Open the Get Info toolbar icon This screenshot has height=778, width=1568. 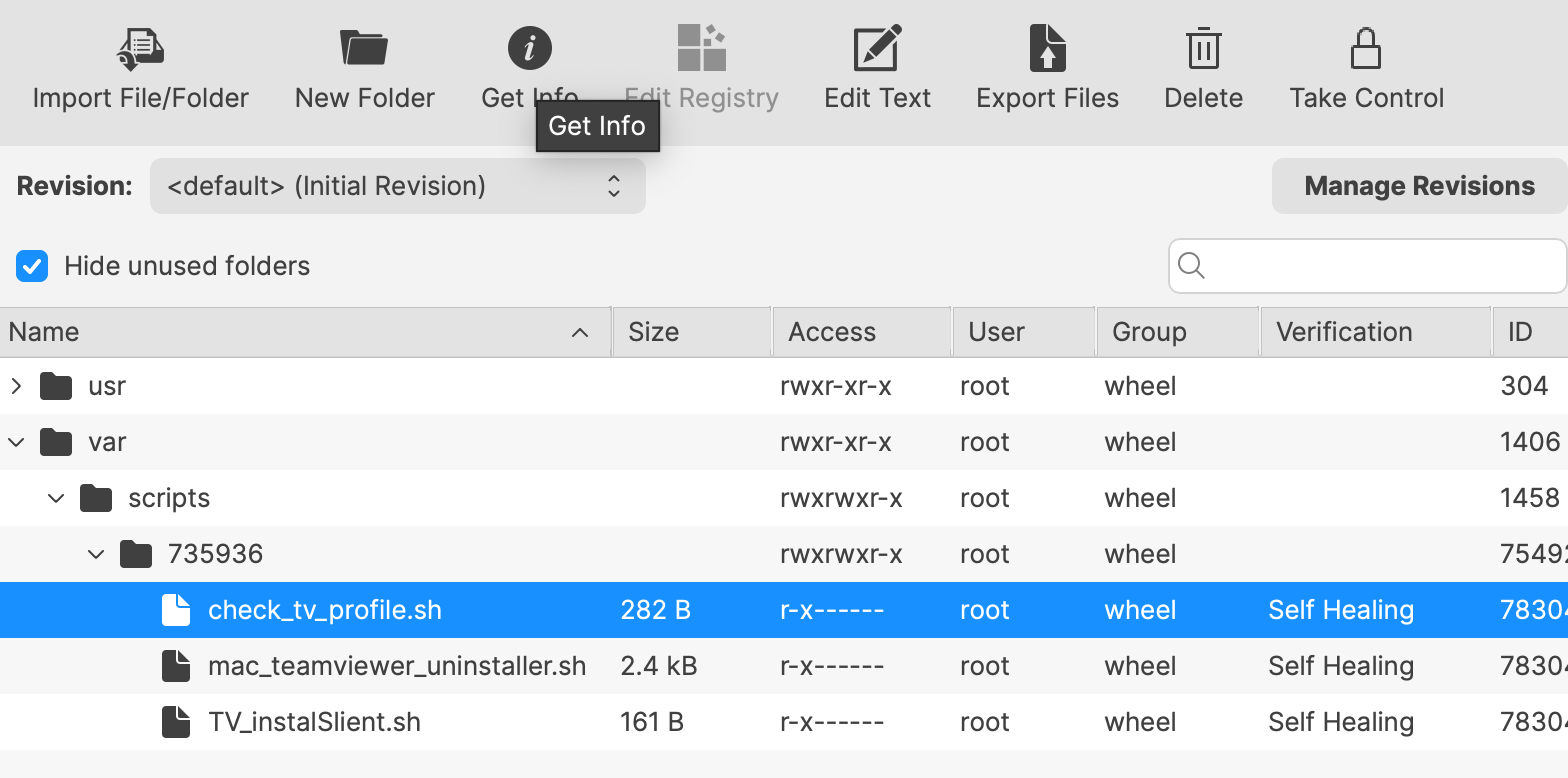(530, 48)
